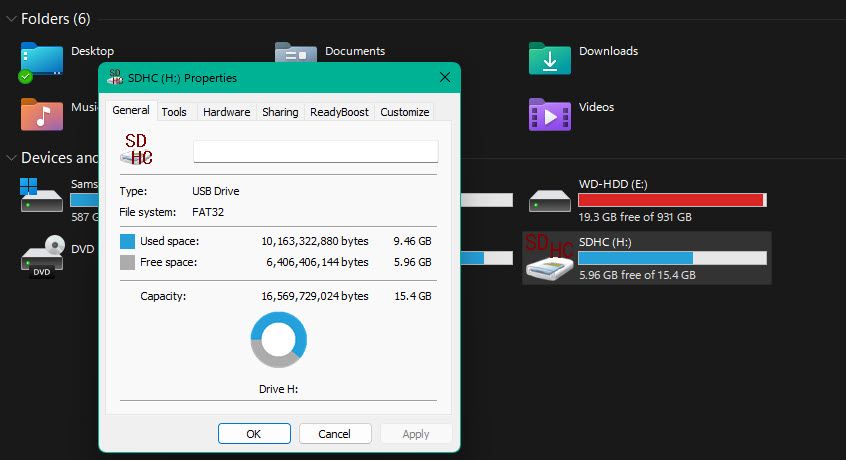
Task: Click the '6,406,406,144 bytes' free value
Action: 317,262
